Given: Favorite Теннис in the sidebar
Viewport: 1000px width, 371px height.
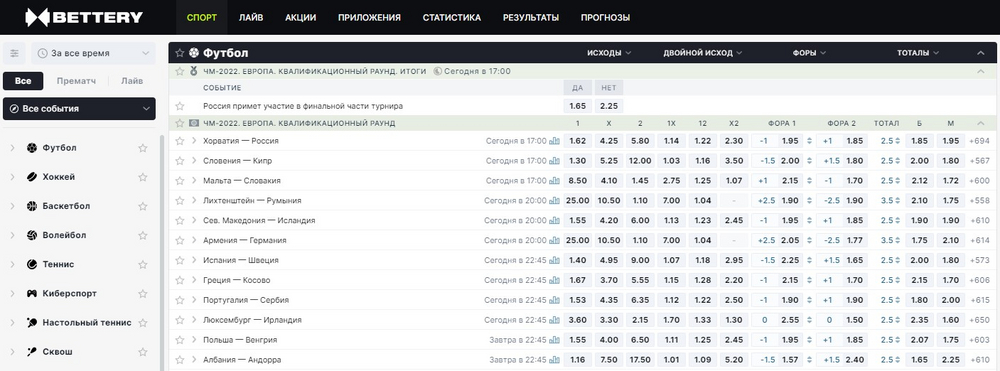Looking at the screenshot, I should click(143, 264).
